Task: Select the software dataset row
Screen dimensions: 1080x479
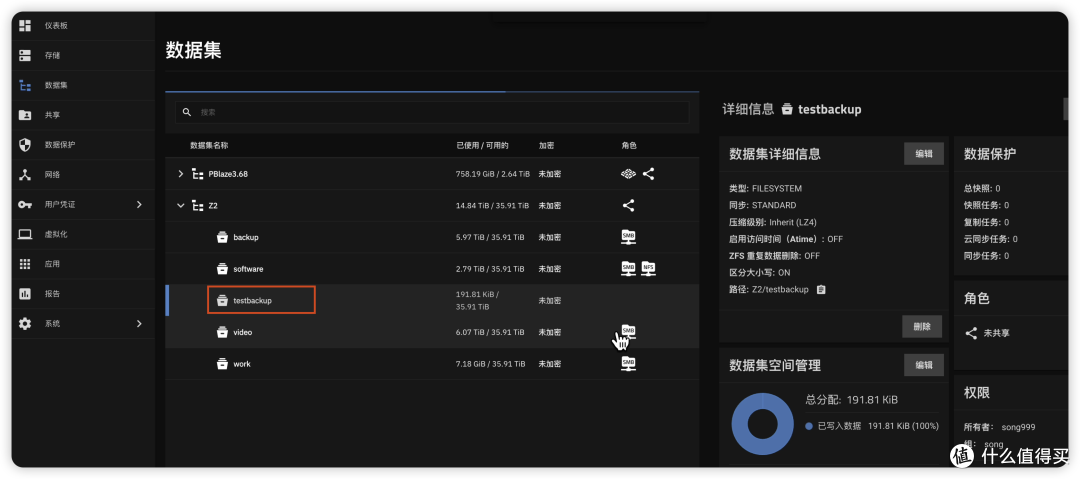Action: [x=432, y=269]
